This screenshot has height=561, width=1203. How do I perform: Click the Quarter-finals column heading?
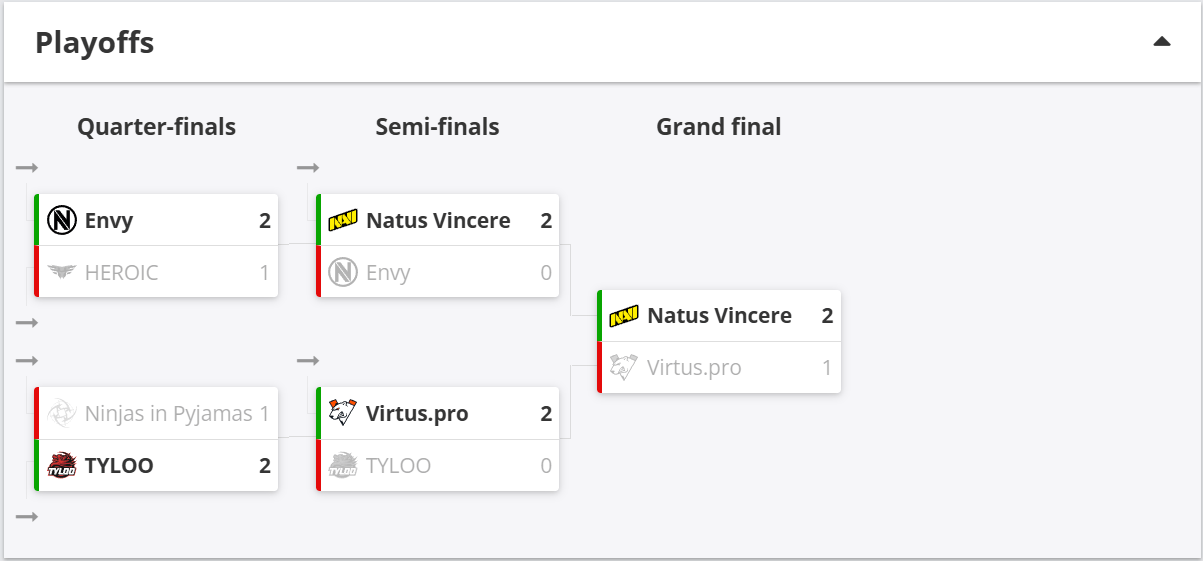[x=157, y=127]
